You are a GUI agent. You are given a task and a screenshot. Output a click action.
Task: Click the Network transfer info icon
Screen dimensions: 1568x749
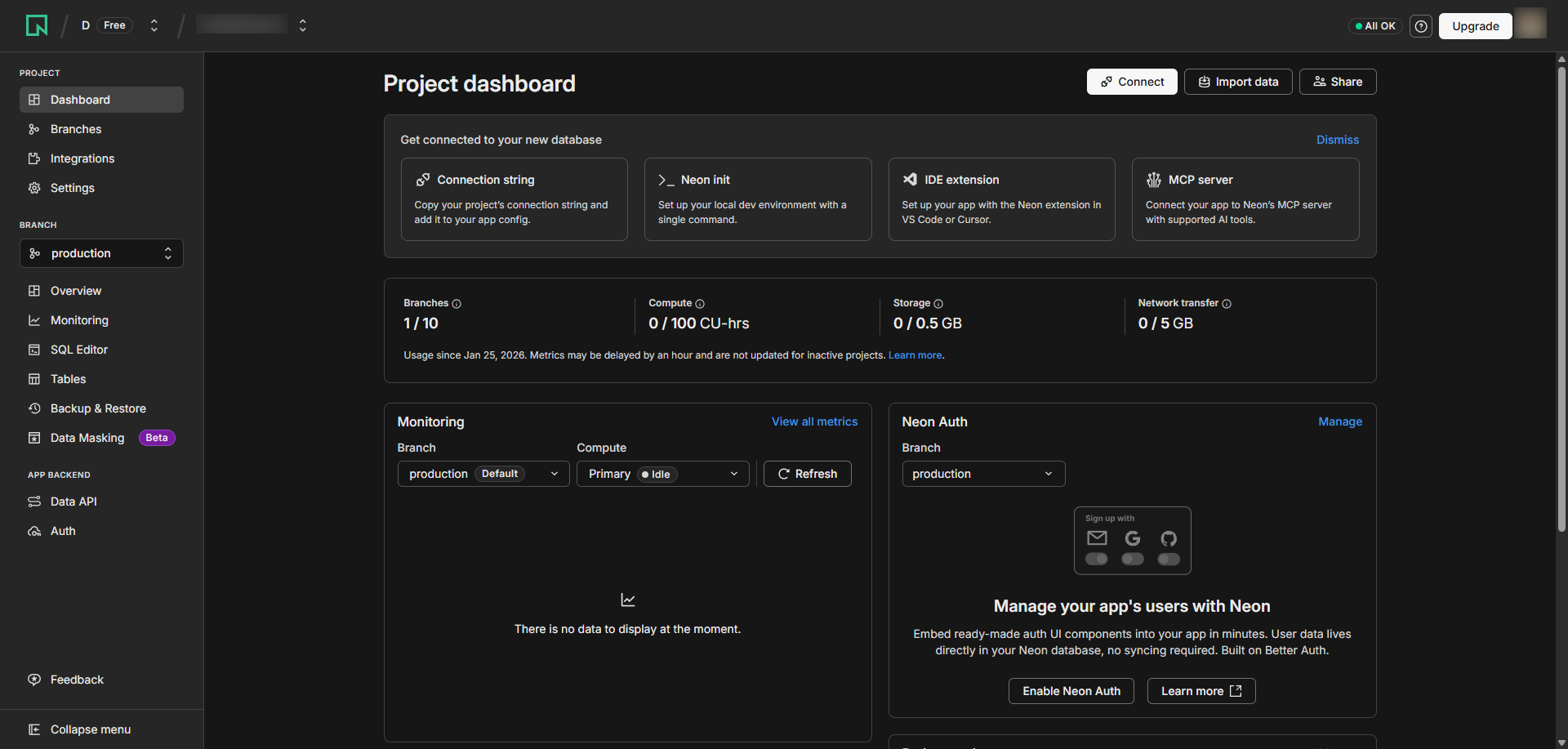1227,304
